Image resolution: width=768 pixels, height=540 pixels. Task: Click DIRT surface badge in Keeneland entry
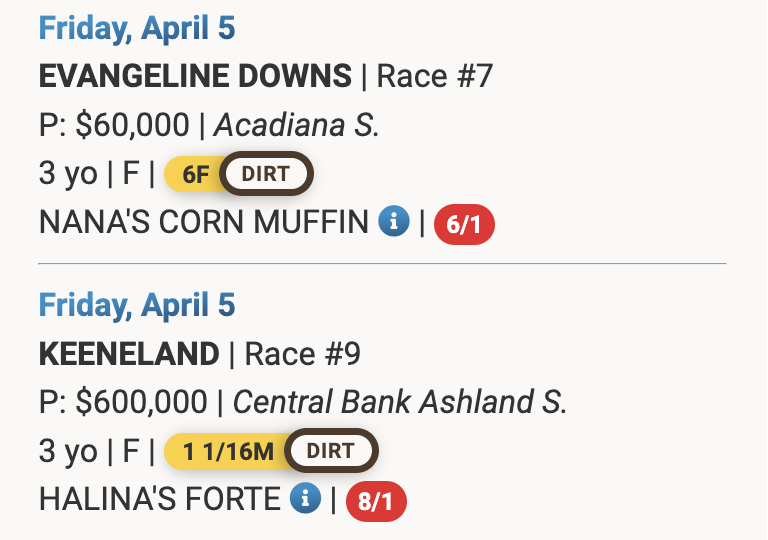pyautogui.click(x=331, y=451)
